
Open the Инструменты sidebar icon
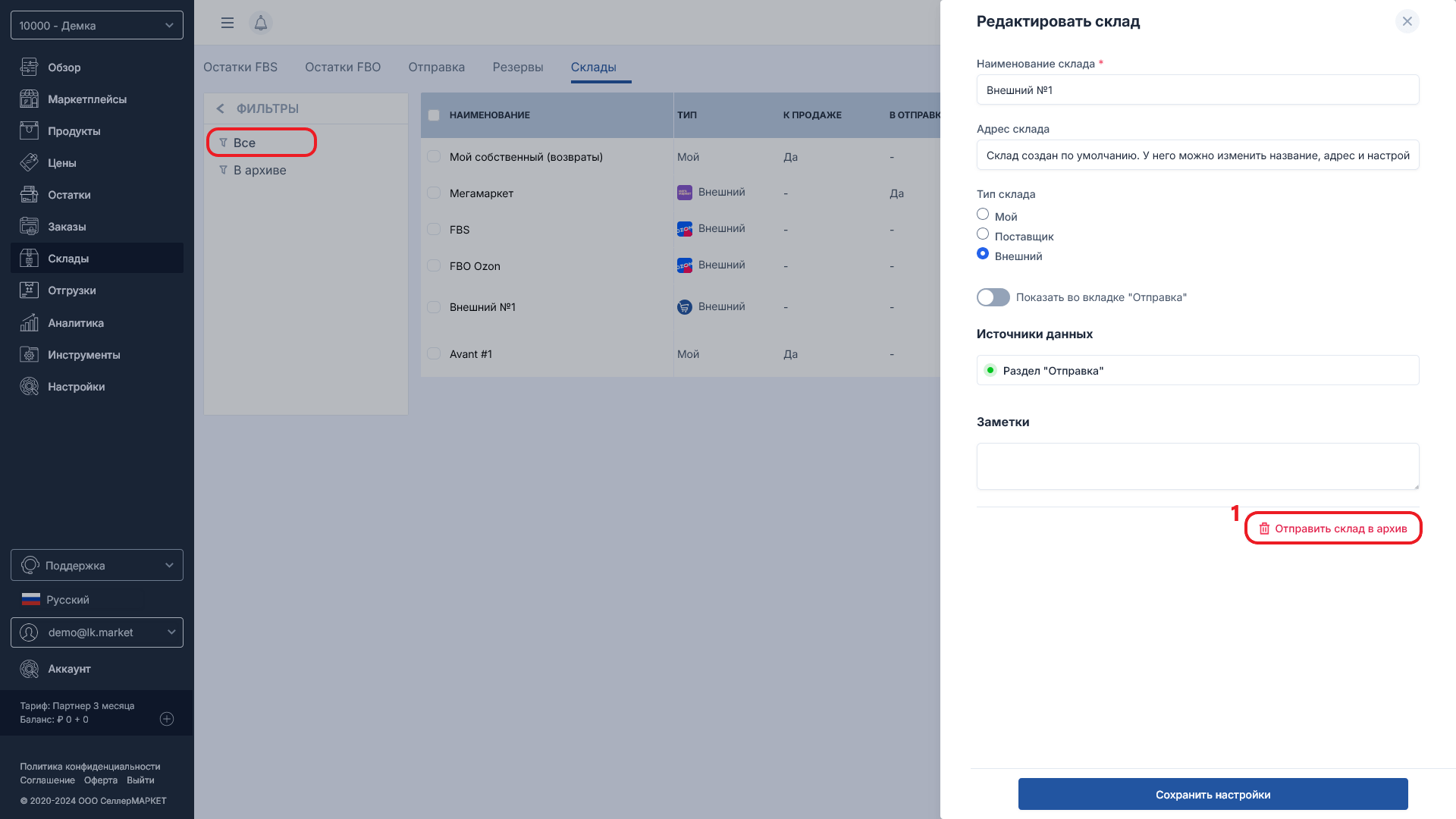[29, 355]
